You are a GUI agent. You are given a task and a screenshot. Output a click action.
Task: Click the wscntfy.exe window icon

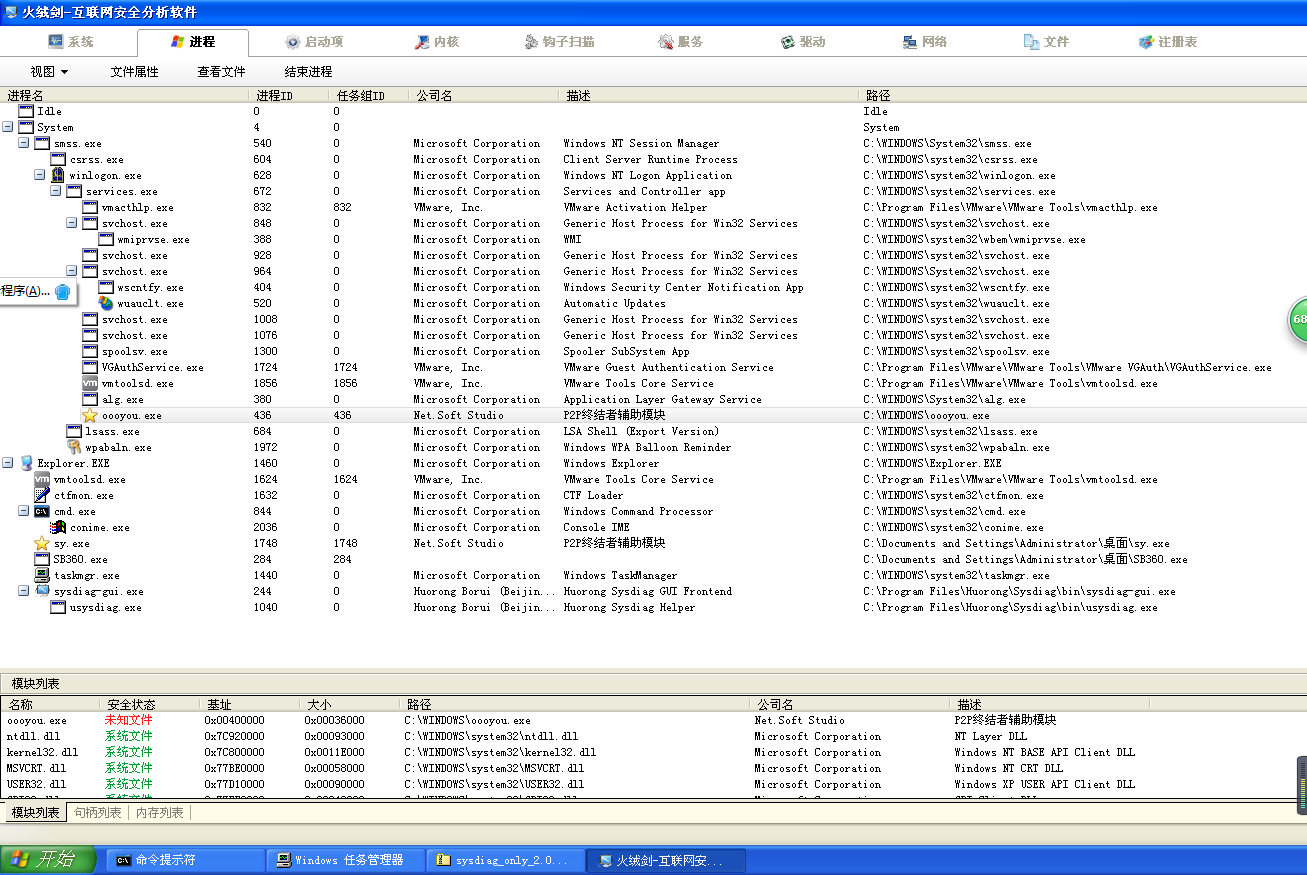[106, 287]
